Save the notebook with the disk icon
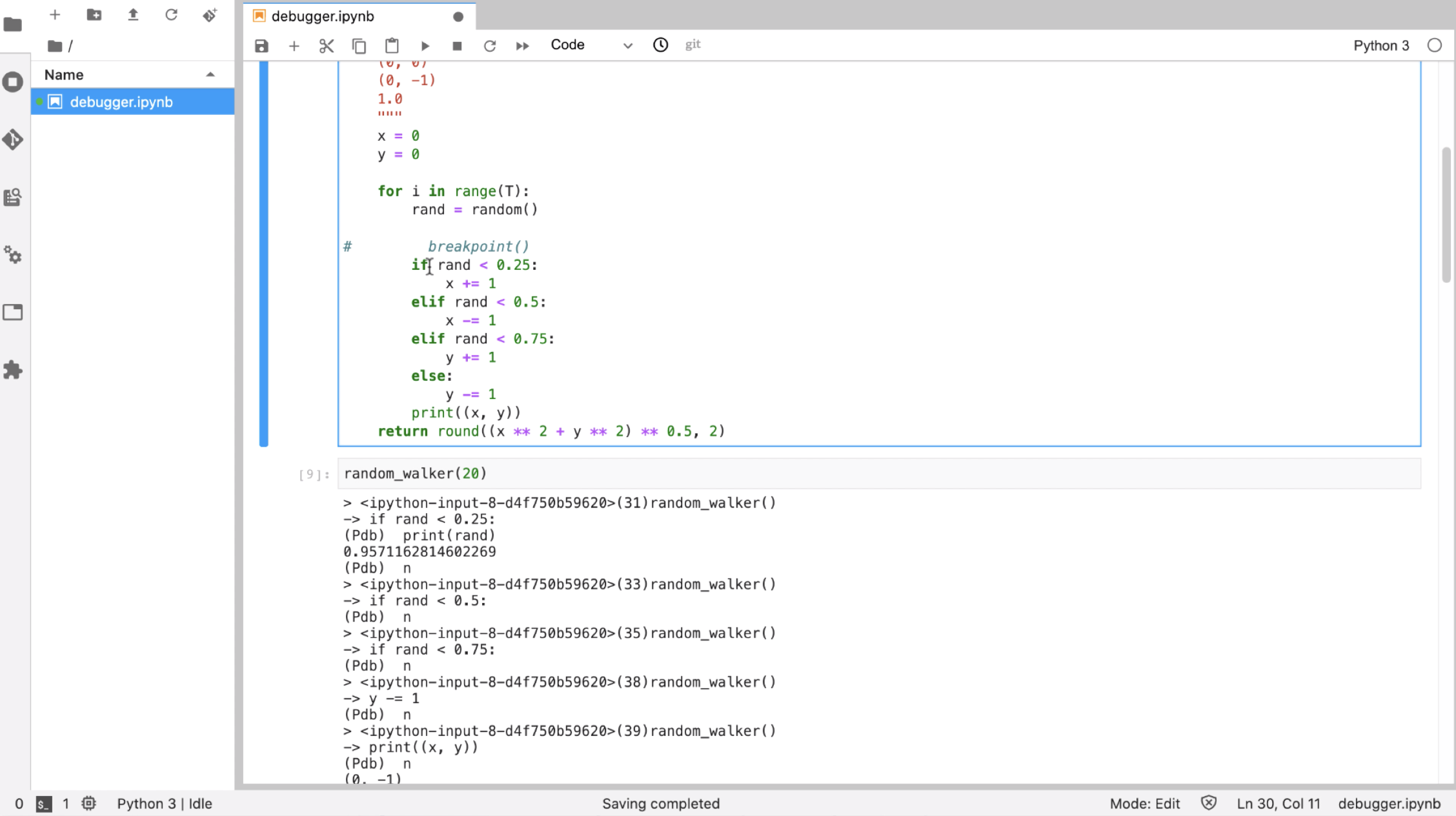Image resolution: width=1456 pixels, height=816 pixels. click(x=261, y=46)
